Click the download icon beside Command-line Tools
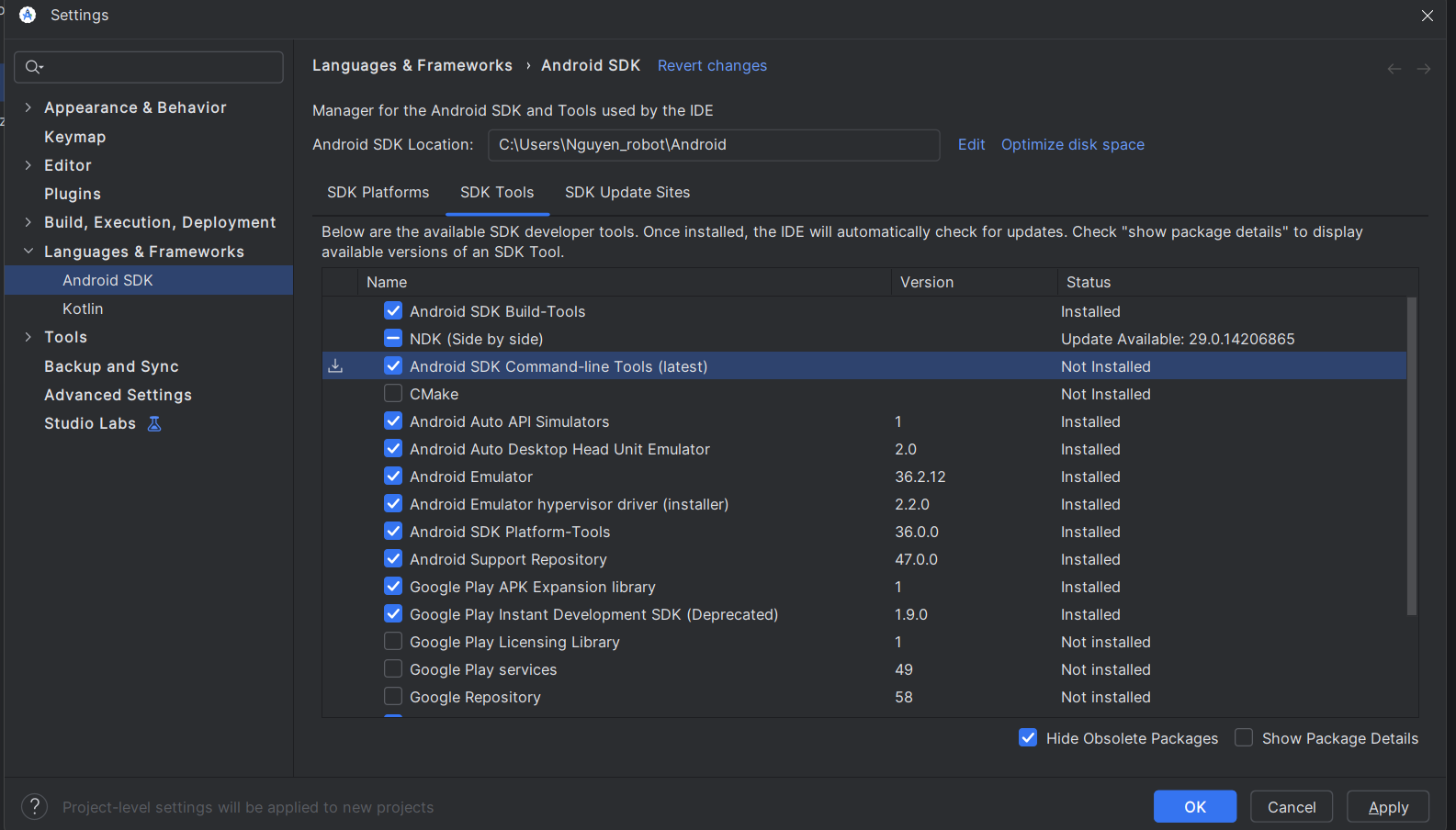 336,366
